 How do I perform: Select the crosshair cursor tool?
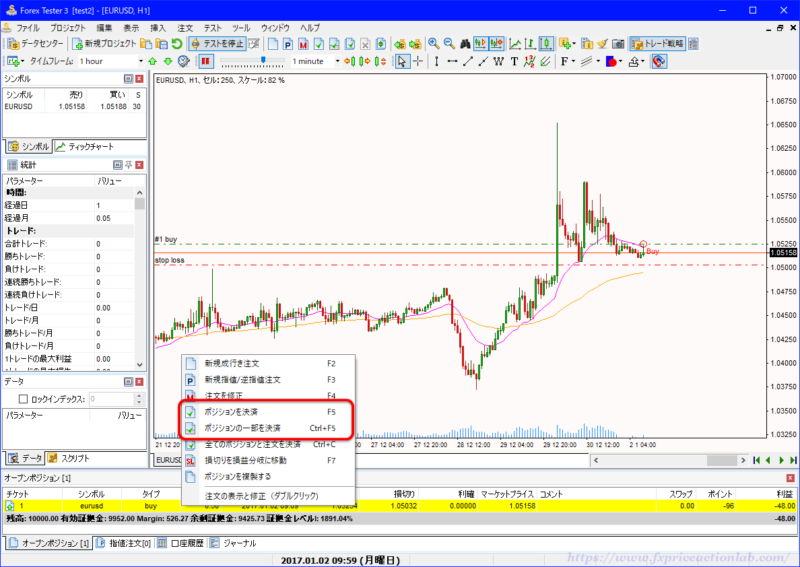(x=418, y=61)
